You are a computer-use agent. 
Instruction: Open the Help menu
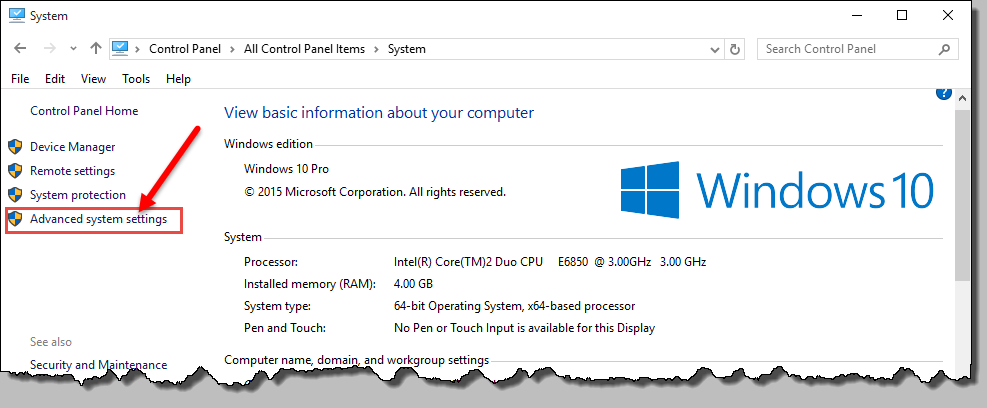[x=178, y=79]
